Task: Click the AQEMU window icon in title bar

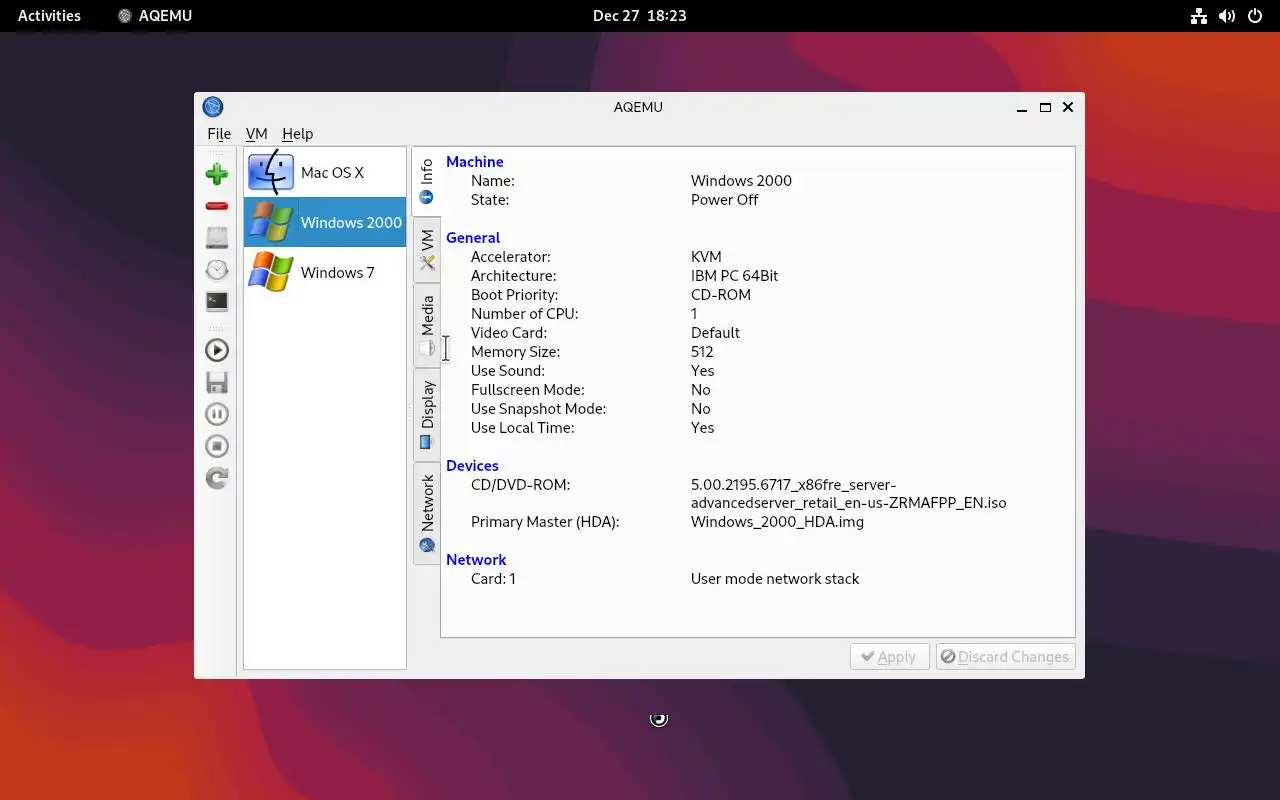Action: pos(212,107)
